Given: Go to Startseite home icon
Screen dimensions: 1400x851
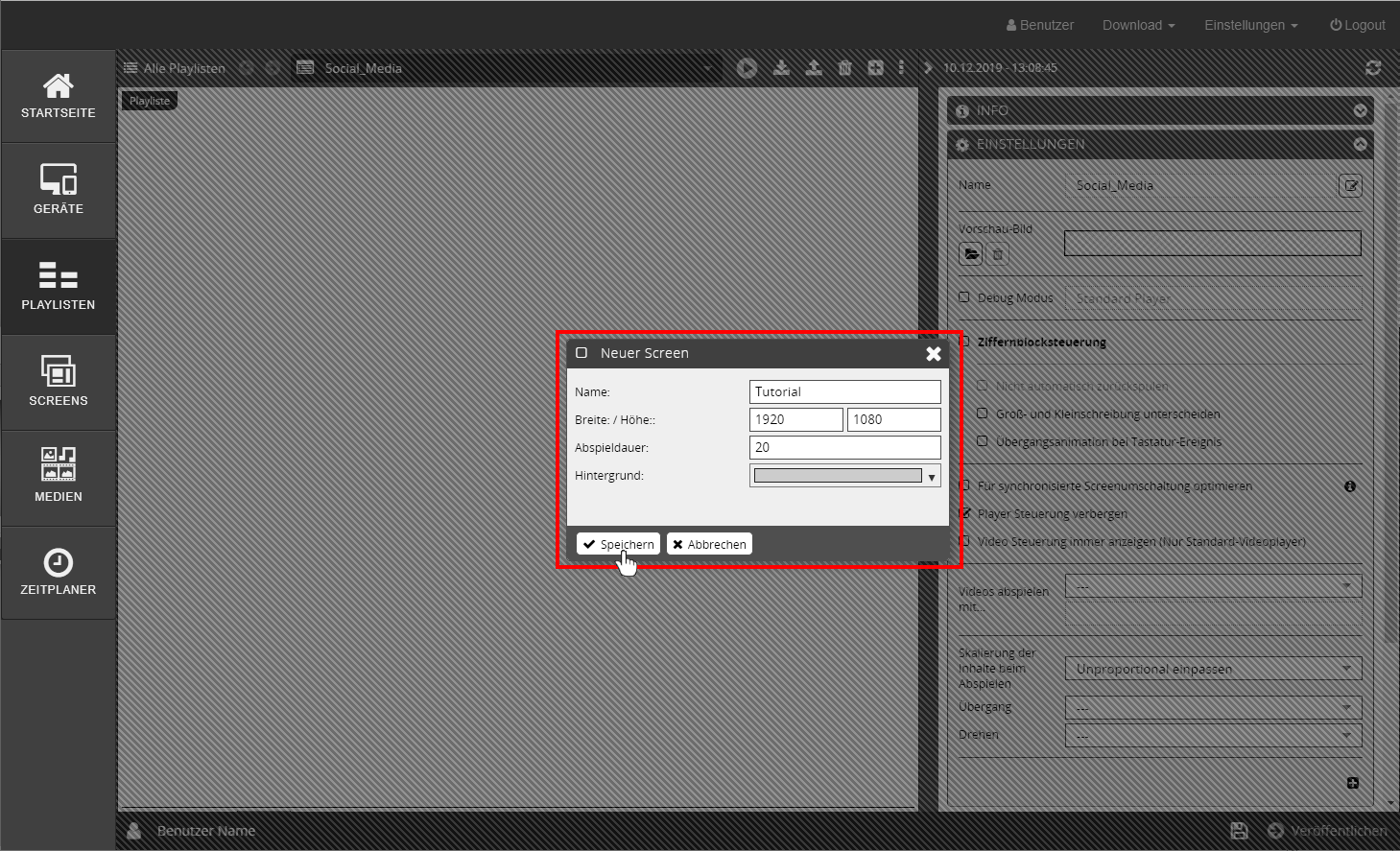Looking at the screenshot, I should tap(59, 95).
